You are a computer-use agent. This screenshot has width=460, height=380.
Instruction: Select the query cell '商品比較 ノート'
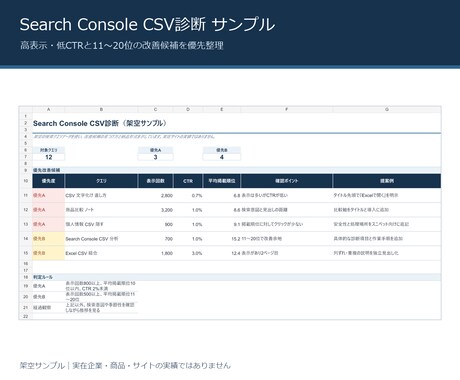click(101, 210)
